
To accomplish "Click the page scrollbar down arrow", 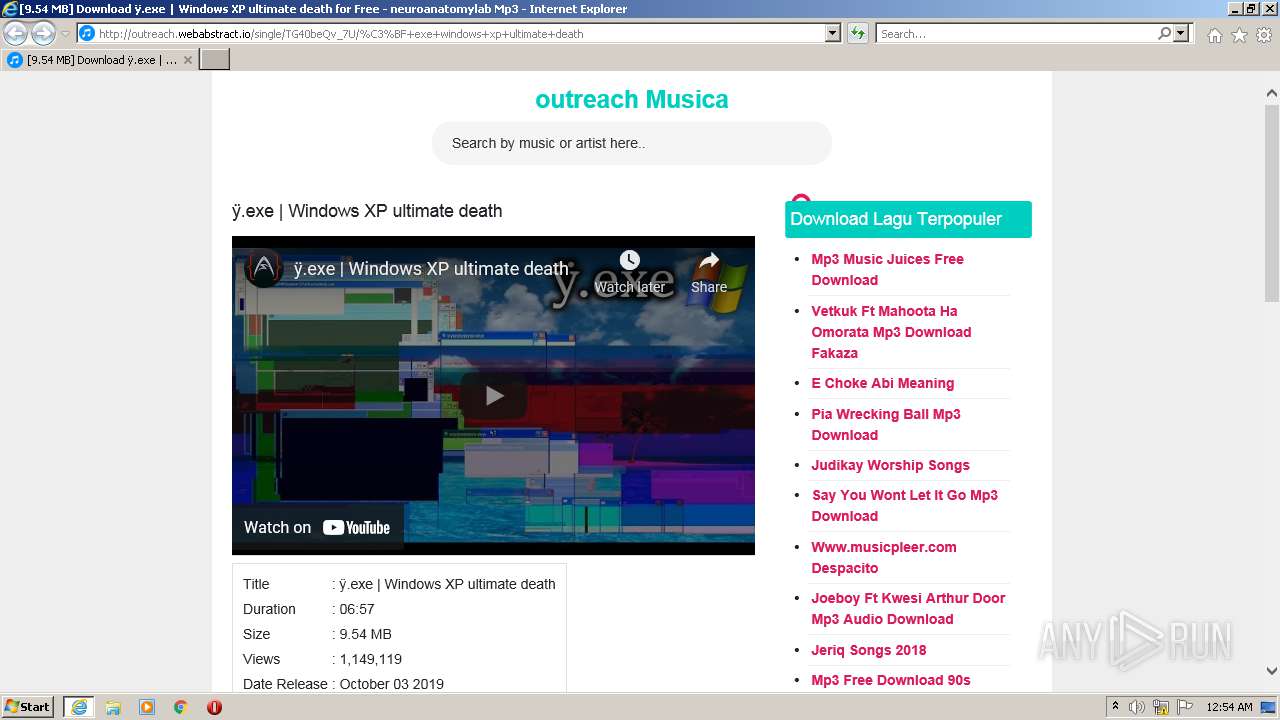I will tap(1271, 672).
